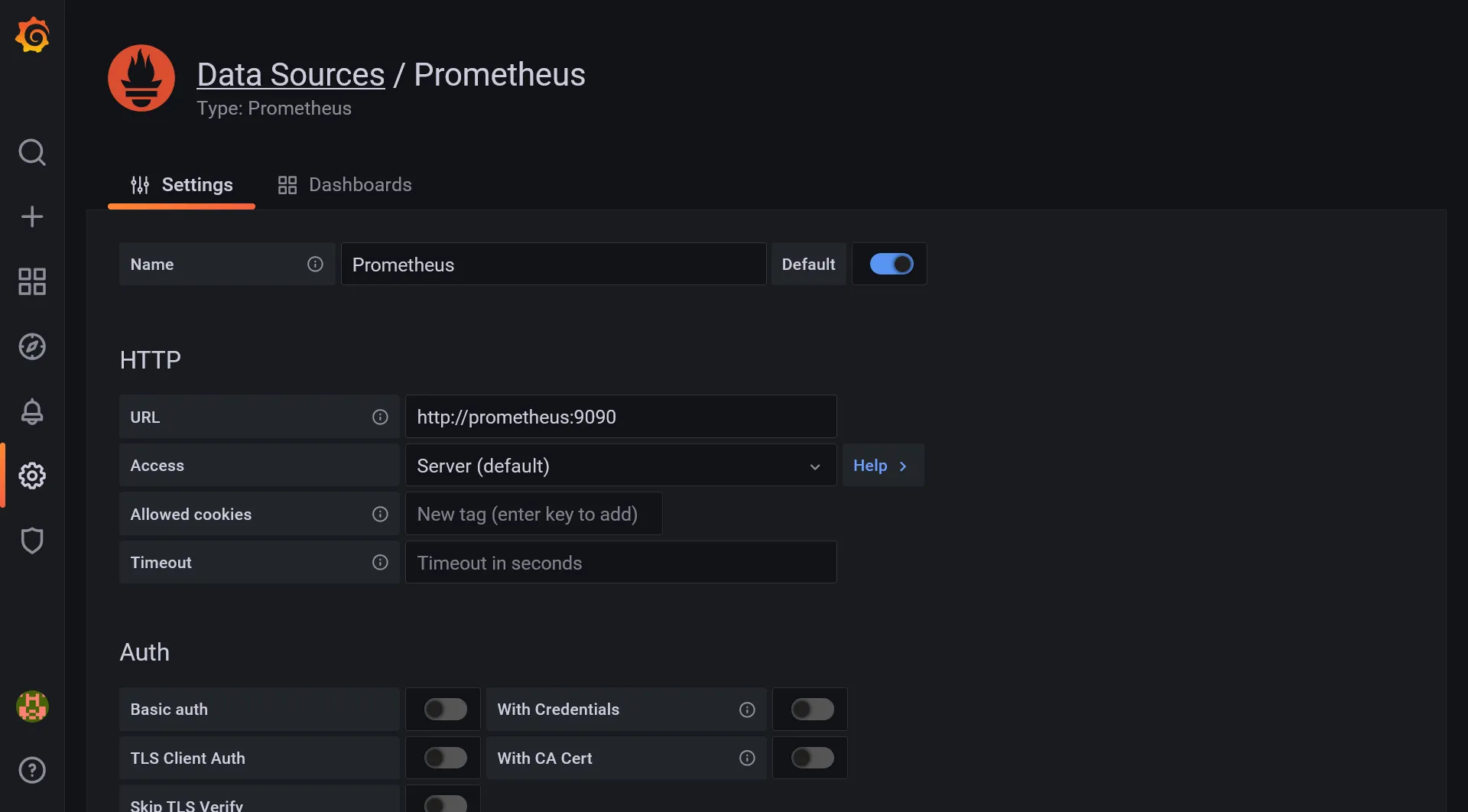1468x812 pixels.
Task: Disable the Default toggle
Action: point(889,264)
